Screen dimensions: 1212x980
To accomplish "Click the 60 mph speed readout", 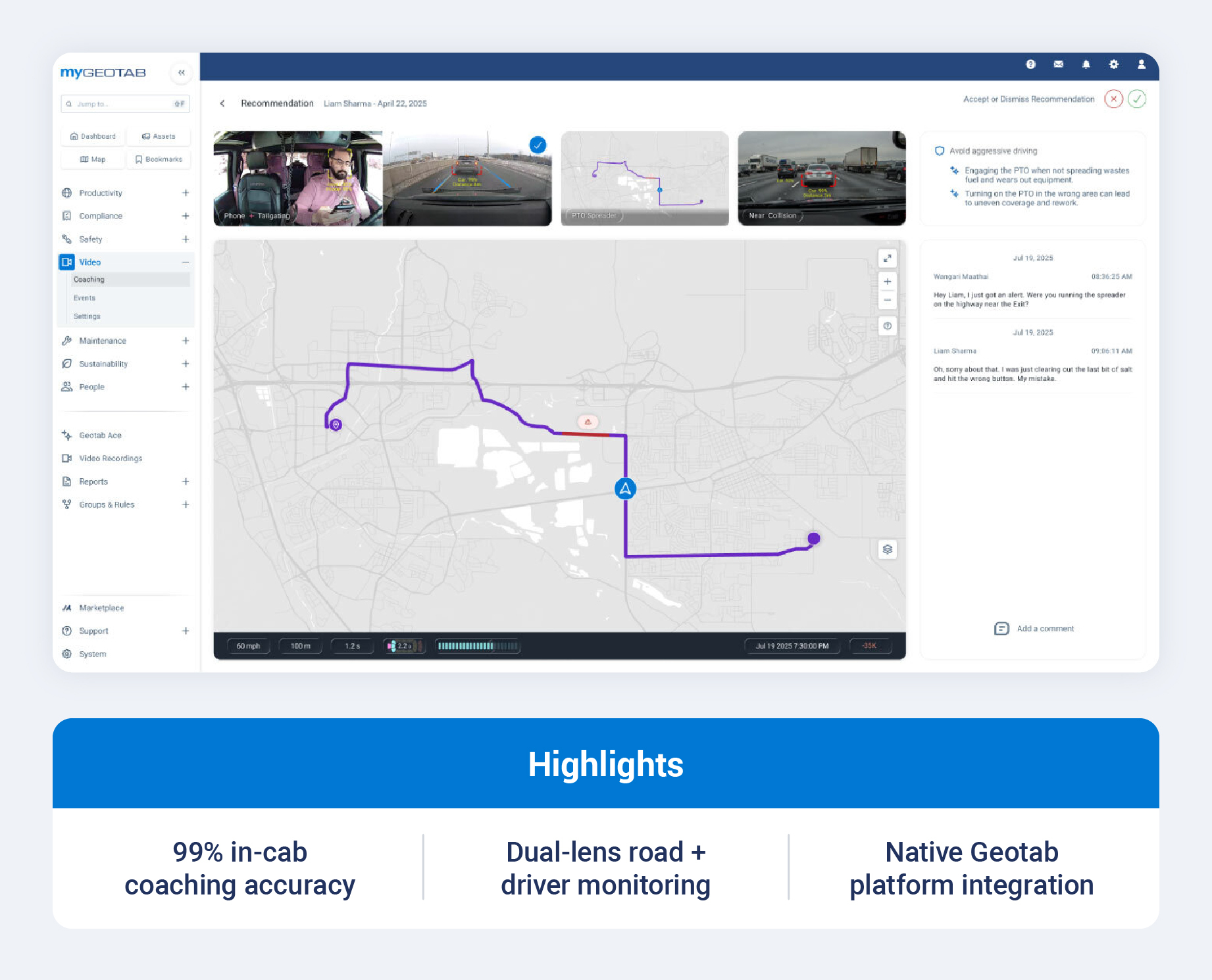I will click(248, 646).
